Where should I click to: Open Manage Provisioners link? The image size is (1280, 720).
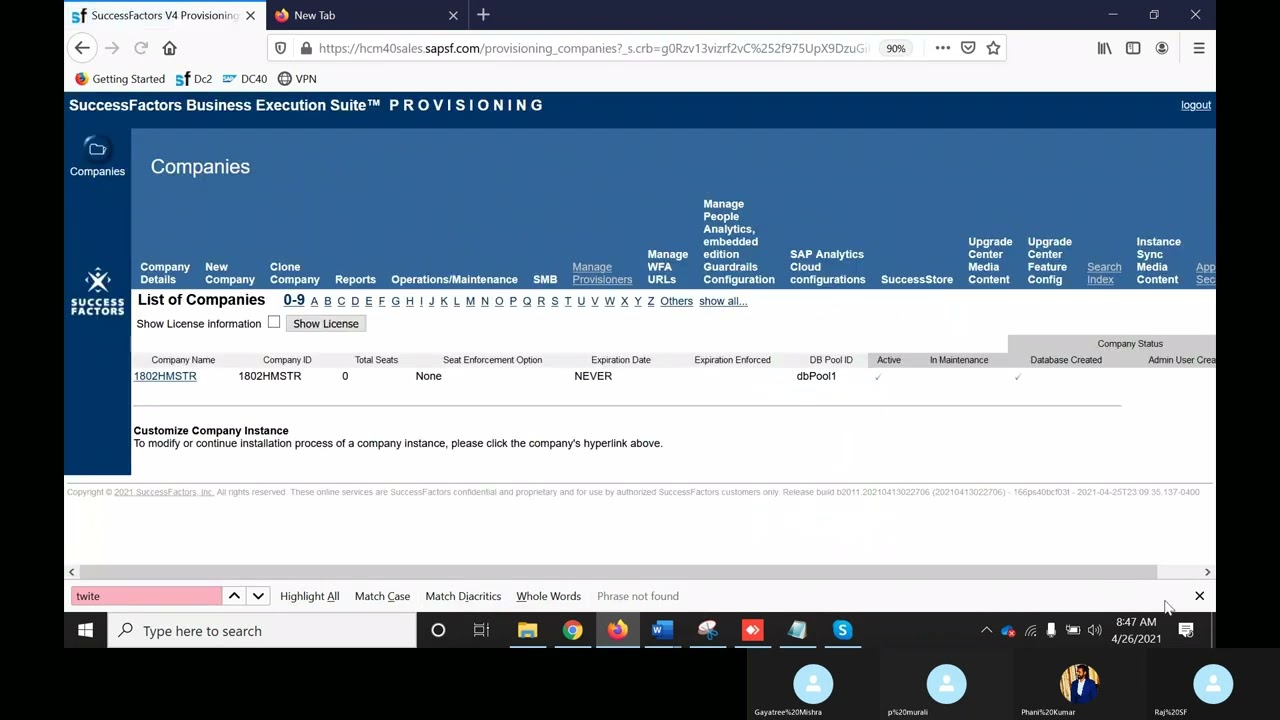pos(602,273)
